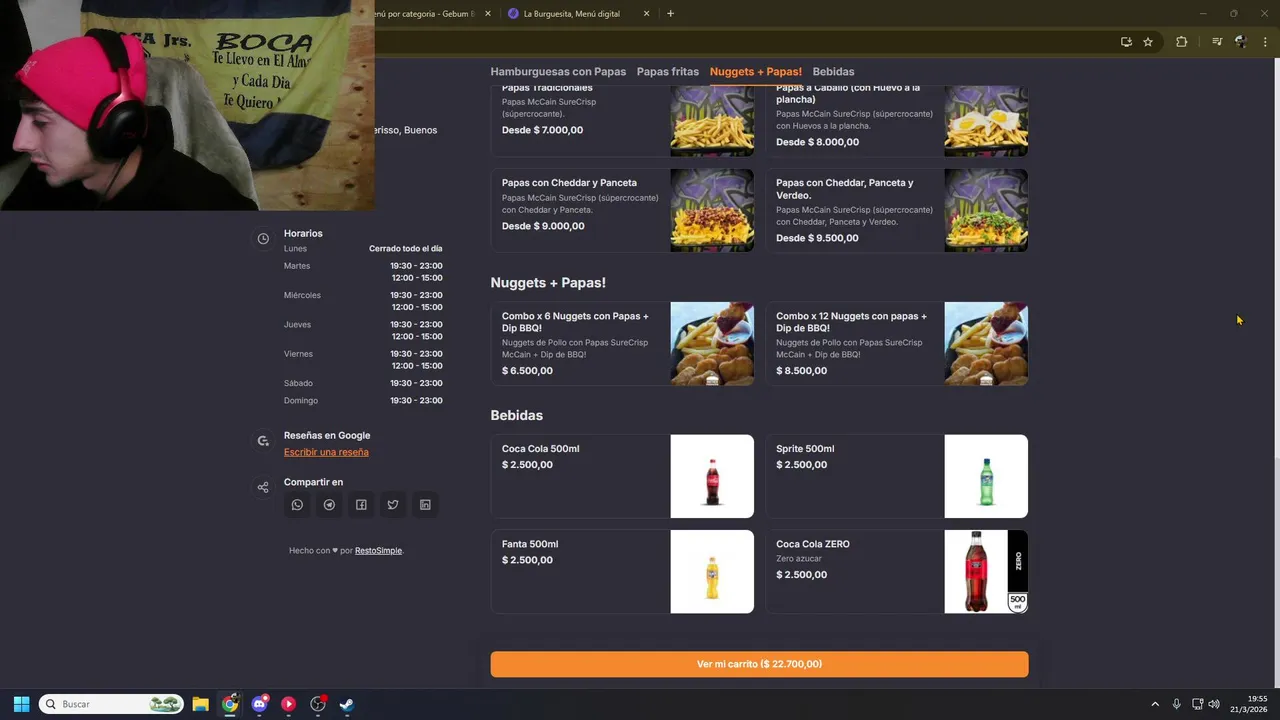Open Chrome three-dot menu
This screenshot has height=720, width=1280.
point(1265,42)
